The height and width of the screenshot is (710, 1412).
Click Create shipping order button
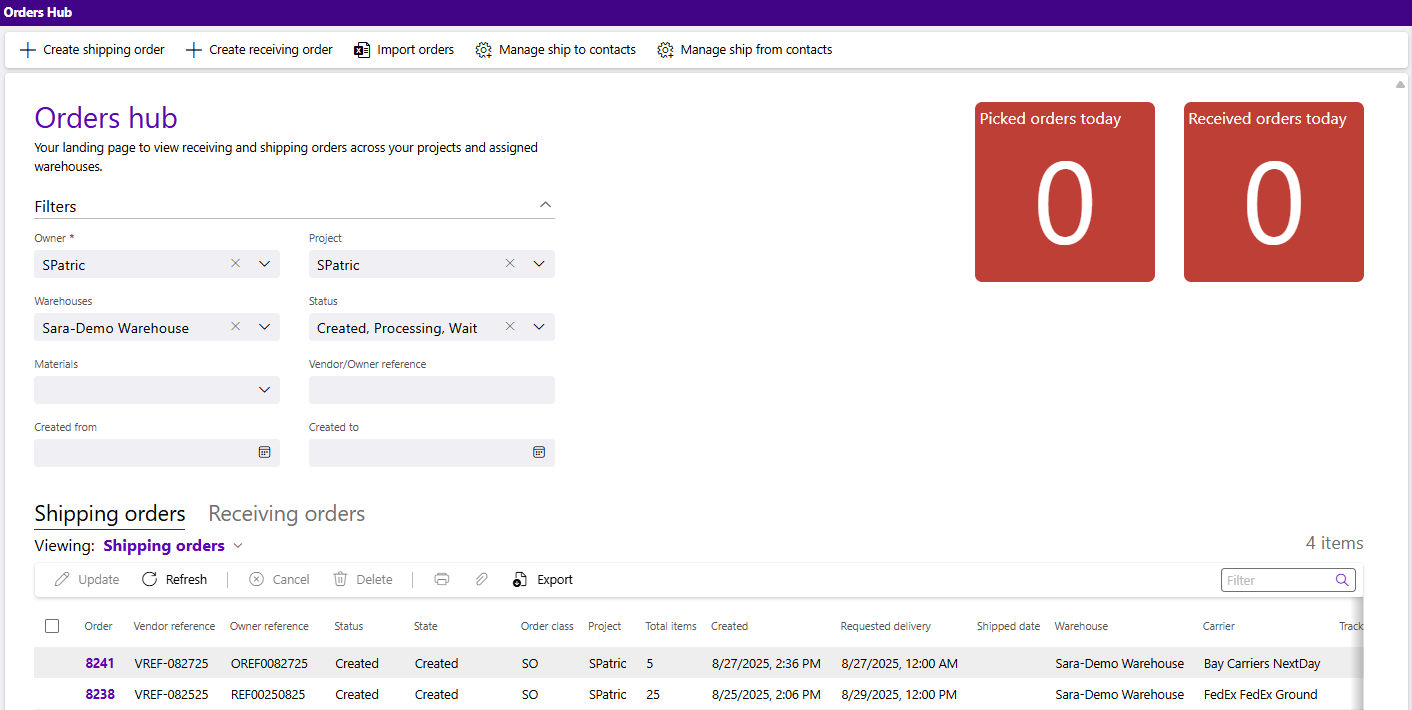[92, 50]
